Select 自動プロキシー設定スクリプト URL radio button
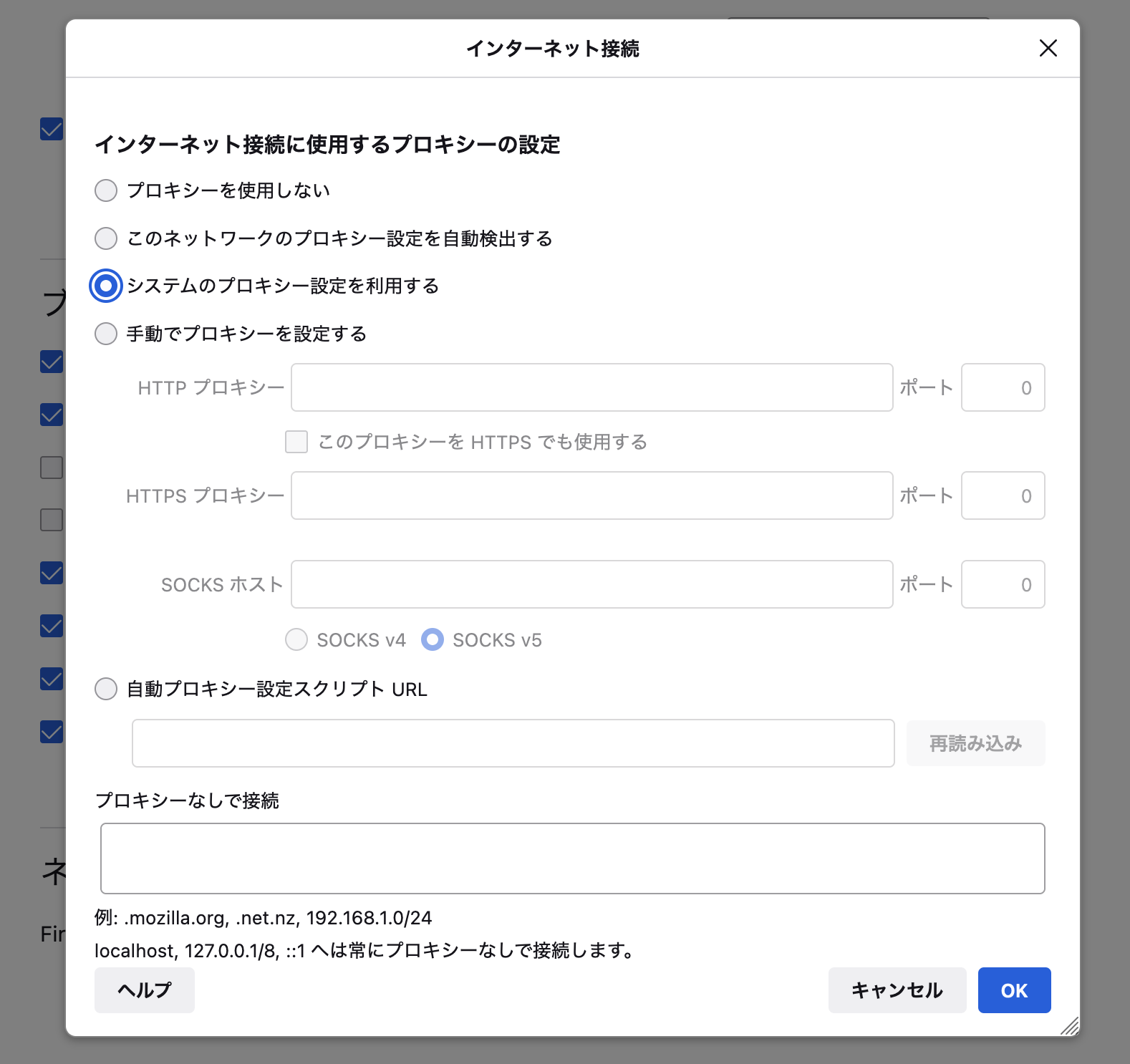The image size is (1130, 1064). tap(106, 689)
